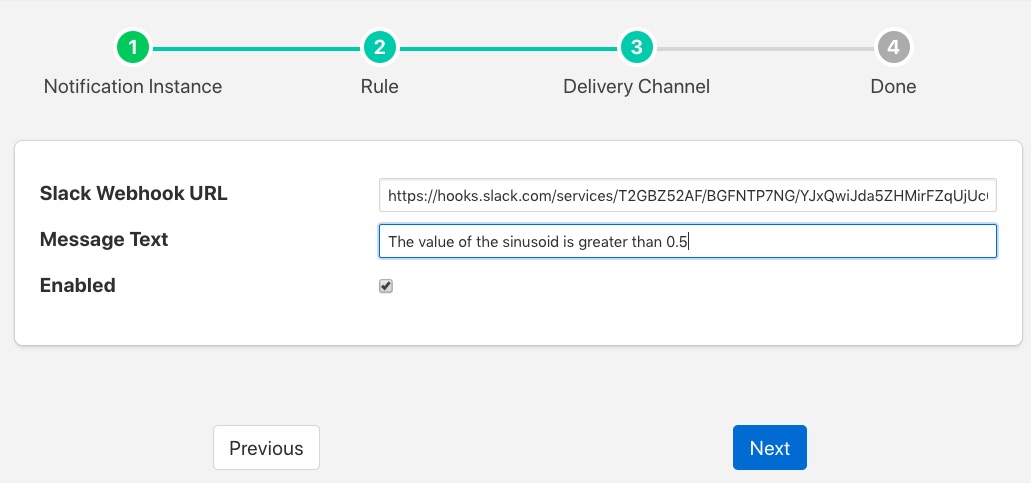Click the Slack Webhook URL label

pyautogui.click(x=134, y=194)
